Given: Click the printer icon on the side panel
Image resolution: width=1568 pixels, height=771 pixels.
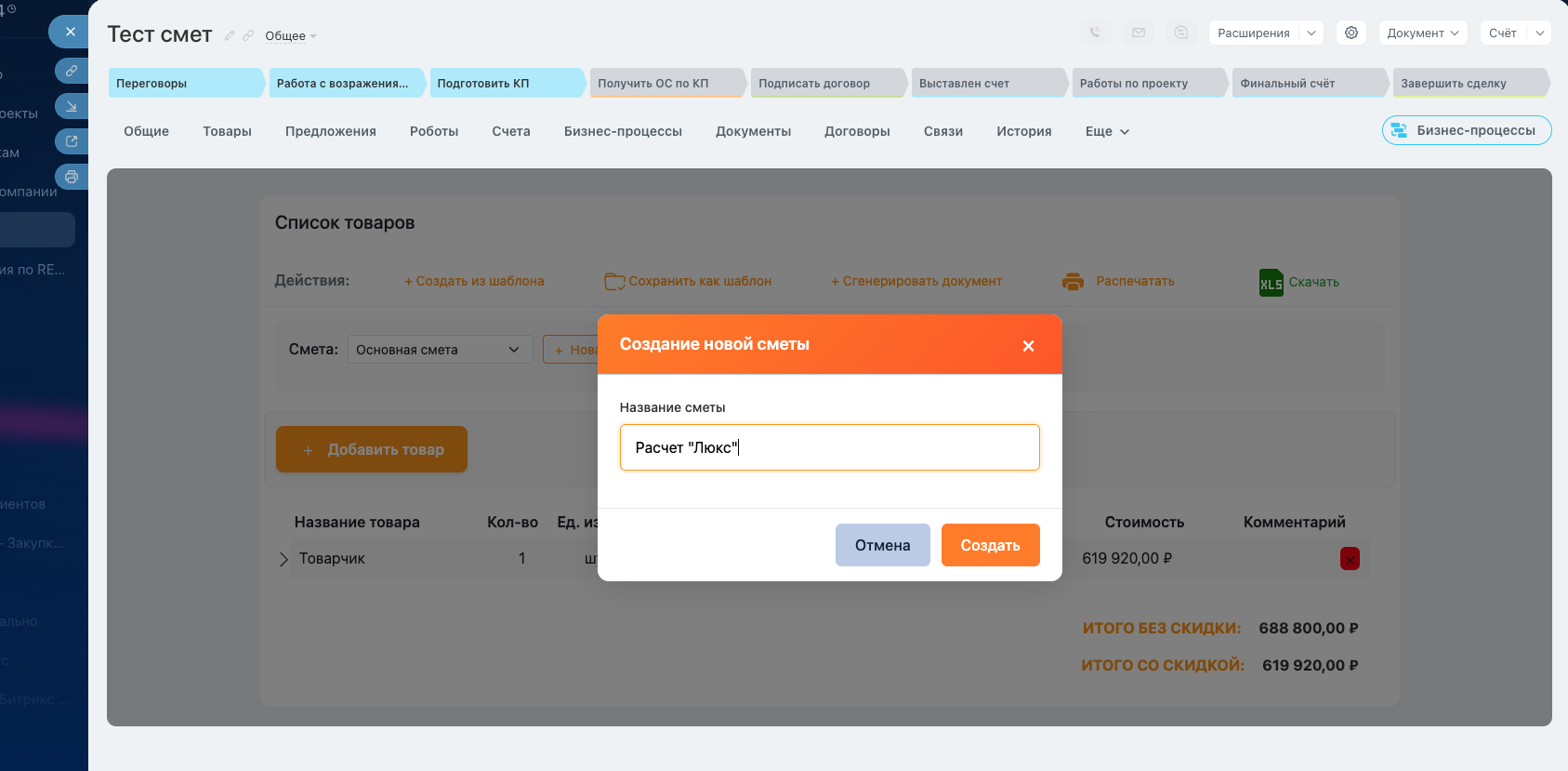Looking at the screenshot, I should 72,177.
